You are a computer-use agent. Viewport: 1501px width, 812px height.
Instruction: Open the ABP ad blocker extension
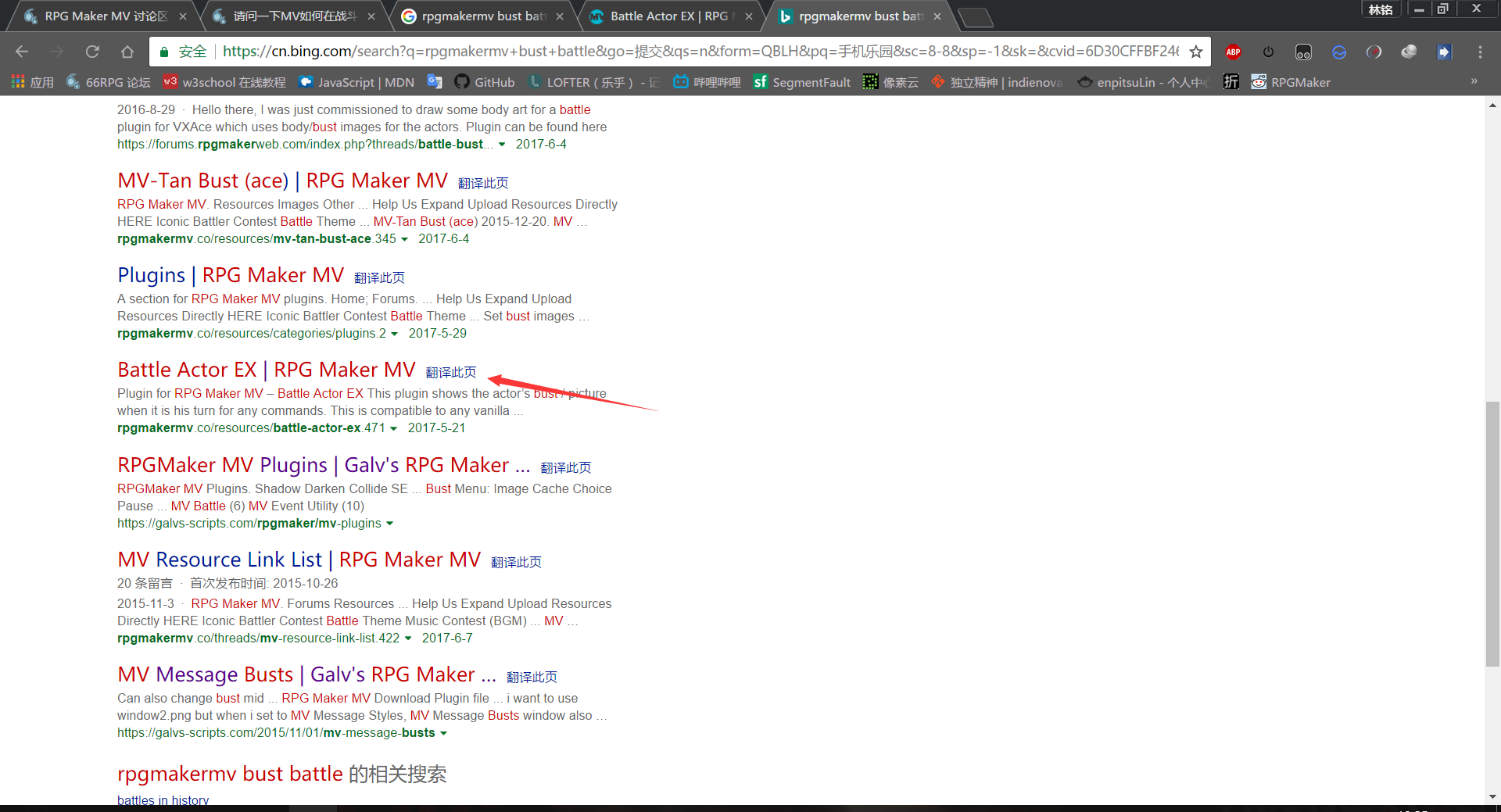[x=1233, y=52]
